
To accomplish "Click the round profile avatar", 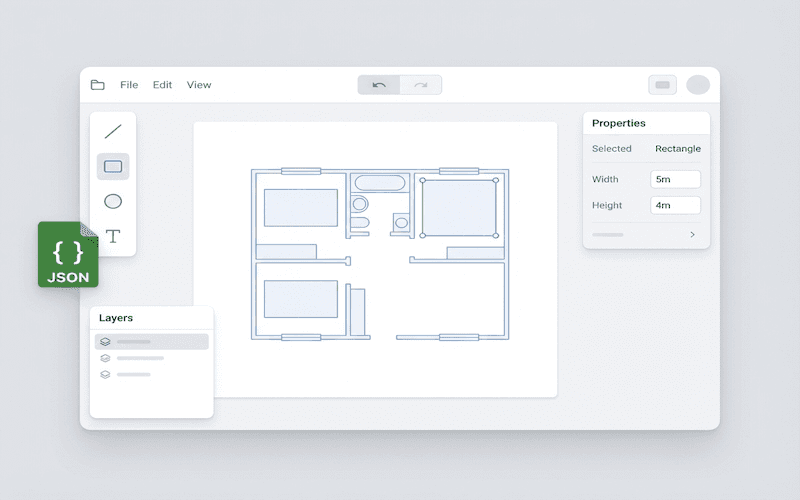I will click(x=698, y=85).
